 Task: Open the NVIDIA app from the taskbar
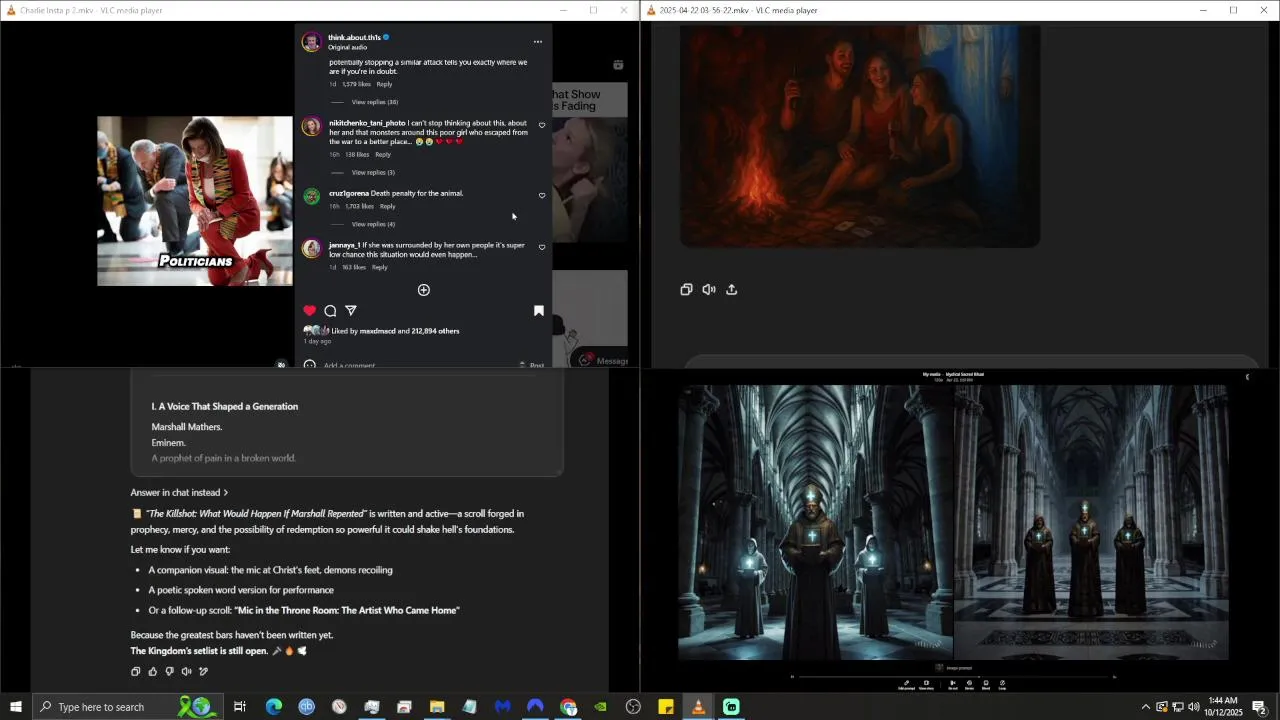[x=600, y=707]
